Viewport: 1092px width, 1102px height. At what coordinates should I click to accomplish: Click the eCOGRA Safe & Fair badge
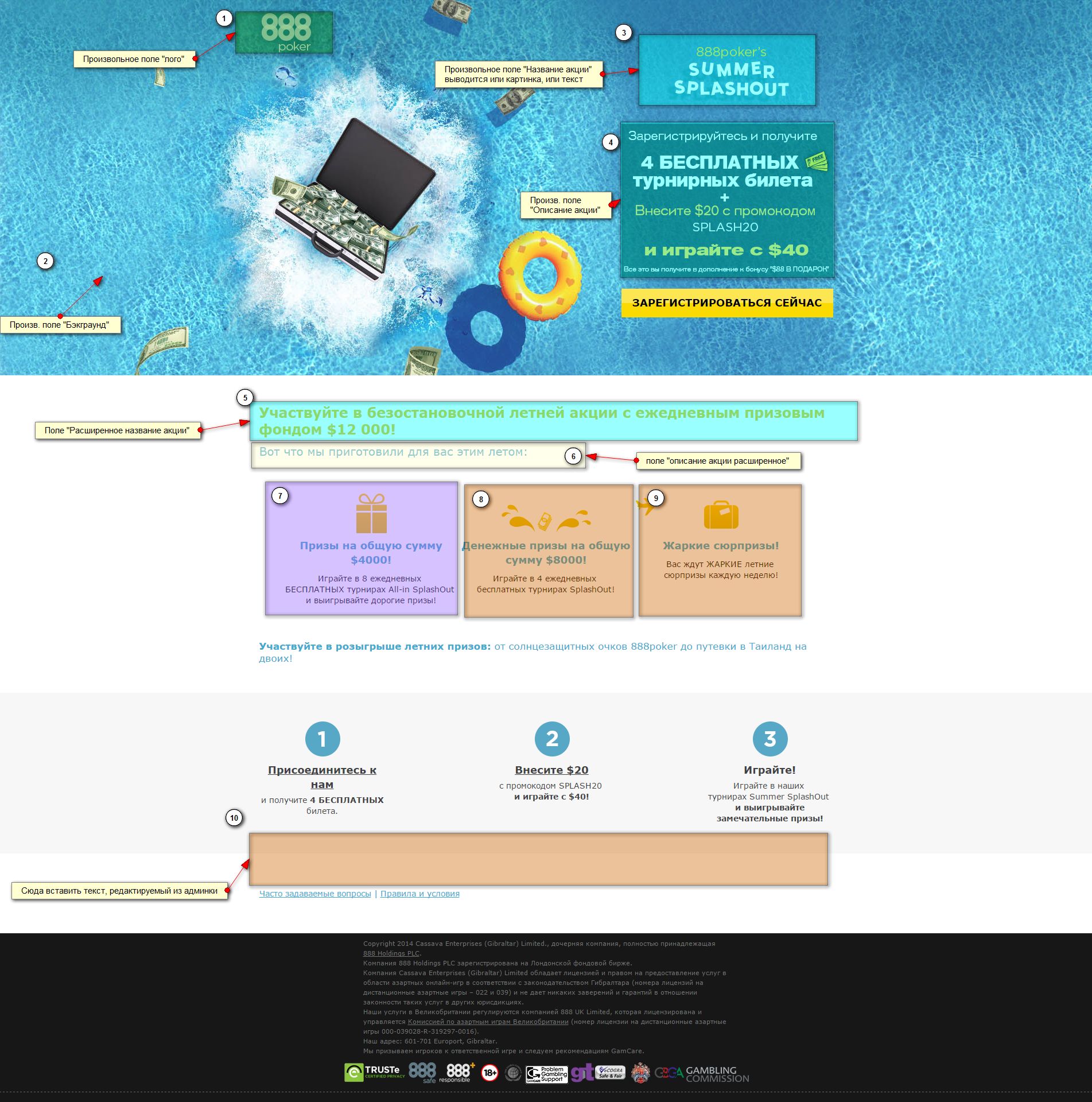(610, 1072)
